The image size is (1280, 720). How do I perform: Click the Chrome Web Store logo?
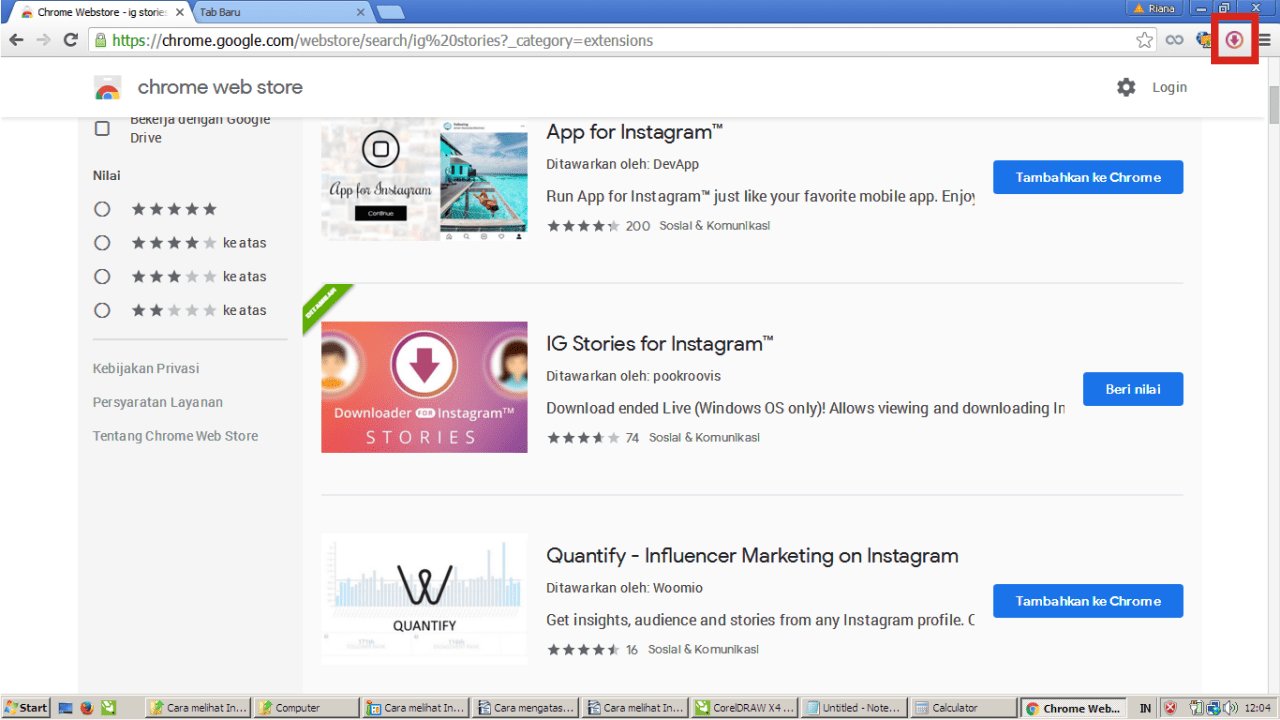(108, 88)
